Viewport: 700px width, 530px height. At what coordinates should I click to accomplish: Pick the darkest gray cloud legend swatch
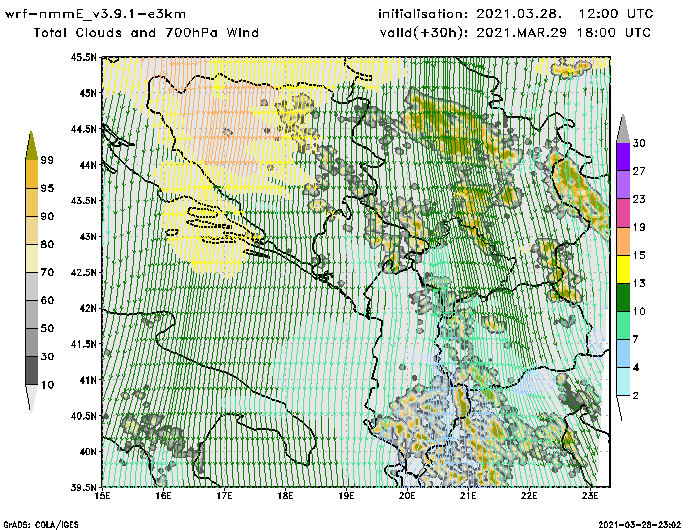[x=31, y=371]
